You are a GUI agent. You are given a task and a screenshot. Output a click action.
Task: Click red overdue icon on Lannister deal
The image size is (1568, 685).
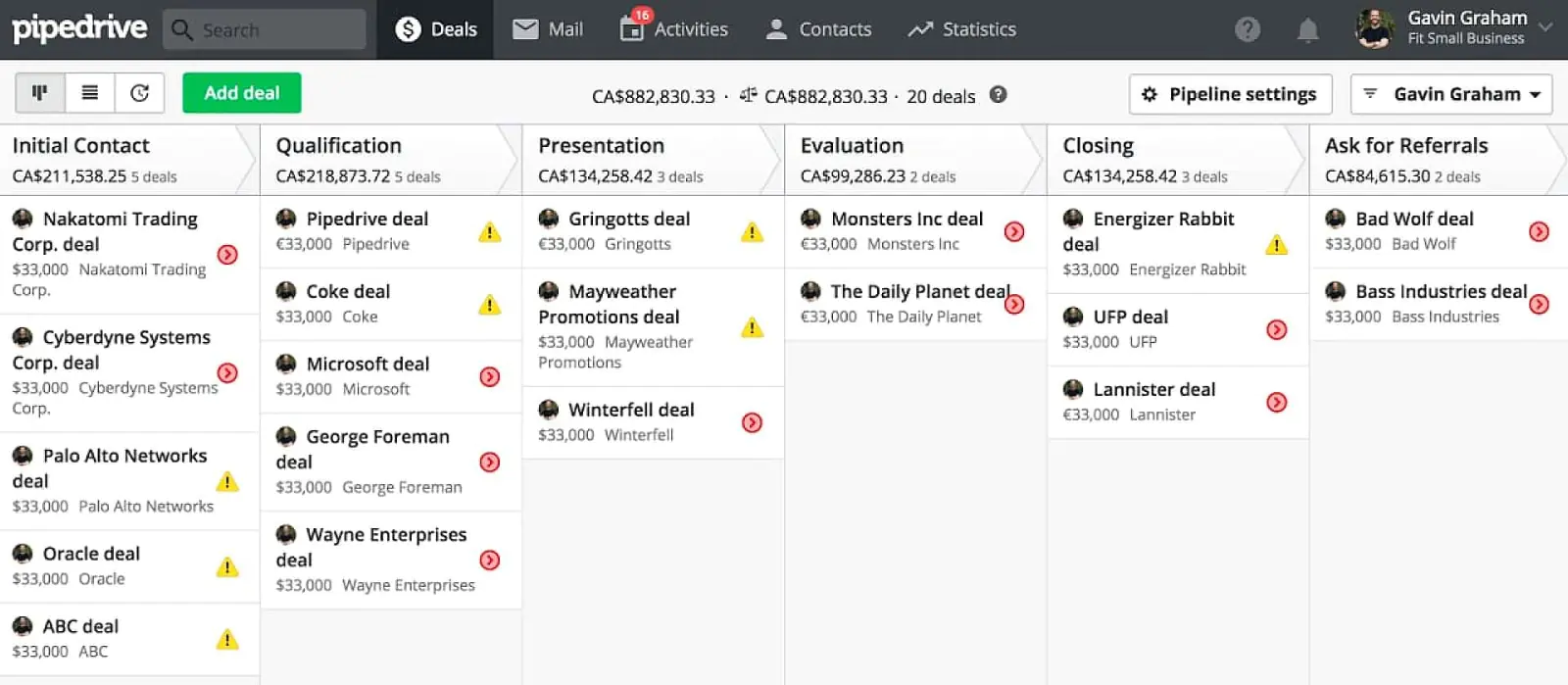point(1277,403)
